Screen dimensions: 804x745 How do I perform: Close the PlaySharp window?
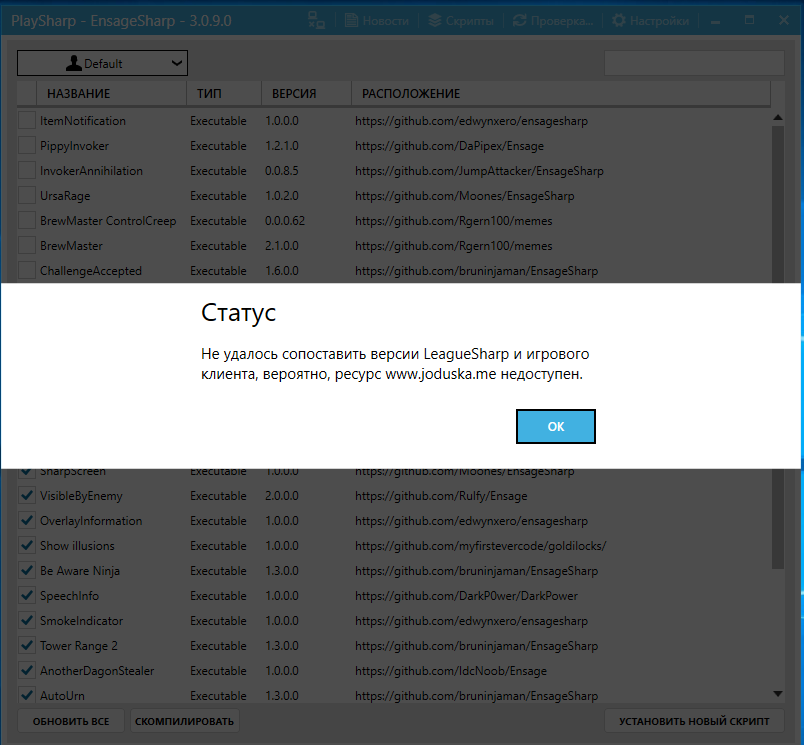coord(783,20)
